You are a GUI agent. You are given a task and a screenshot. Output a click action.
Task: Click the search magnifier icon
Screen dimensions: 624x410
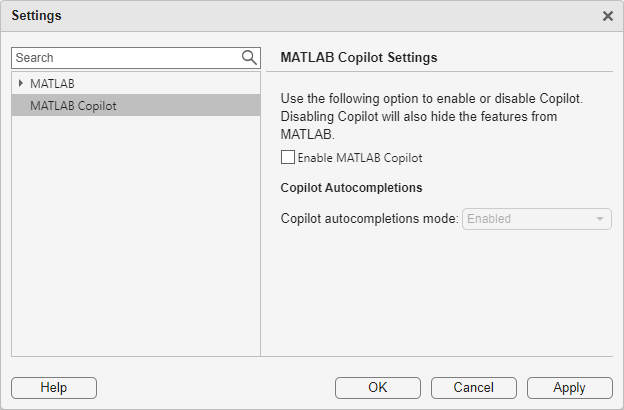(x=249, y=58)
